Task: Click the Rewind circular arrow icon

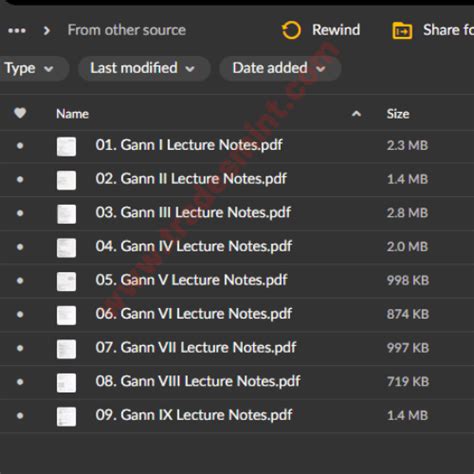Action: pos(291,30)
